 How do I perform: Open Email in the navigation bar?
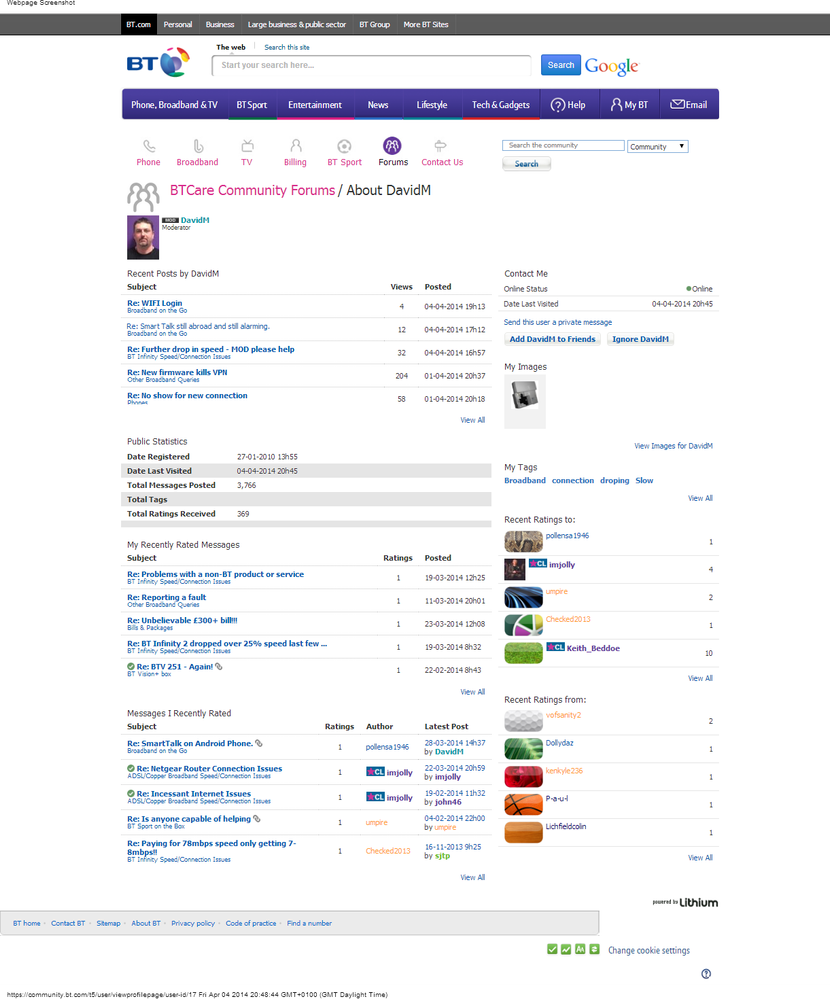click(689, 104)
